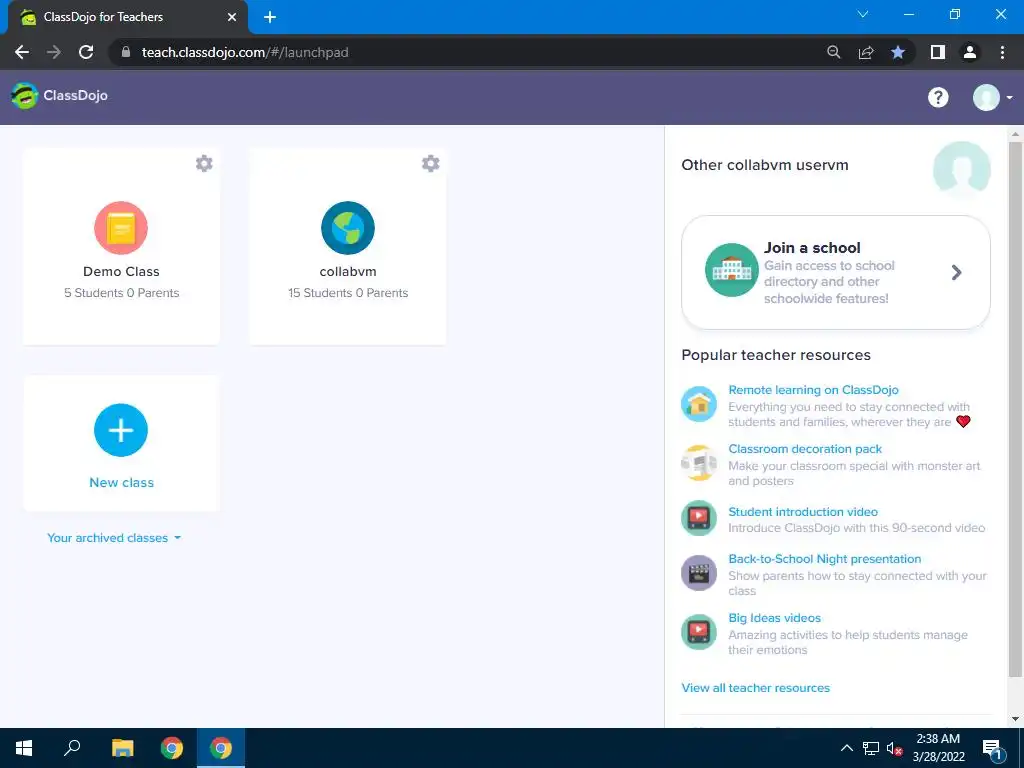Open File Explorer from taskbar
The image size is (1024, 768).
pyautogui.click(x=122, y=748)
